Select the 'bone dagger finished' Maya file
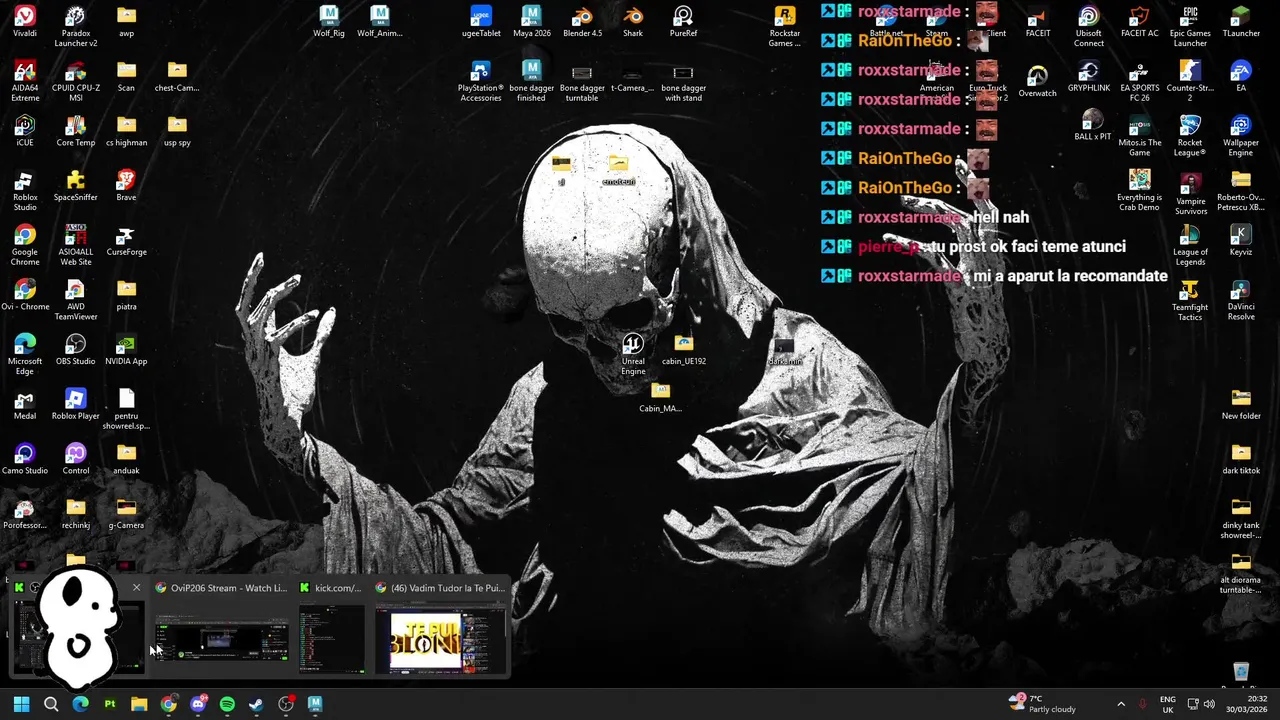This screenshot has height=720, width=1280. [x=531, y=82]
